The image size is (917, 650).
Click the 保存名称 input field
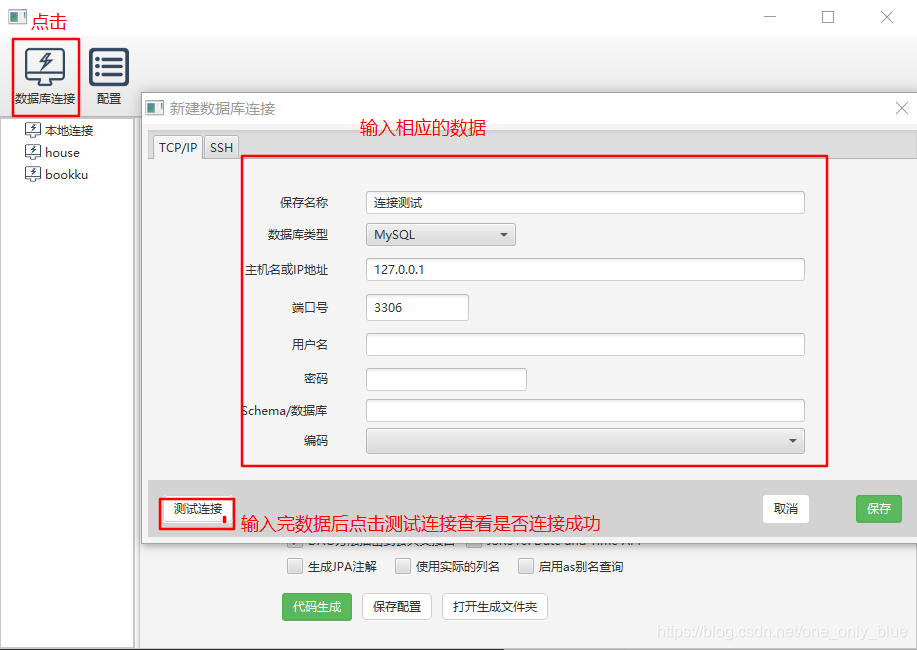[585, 202]
